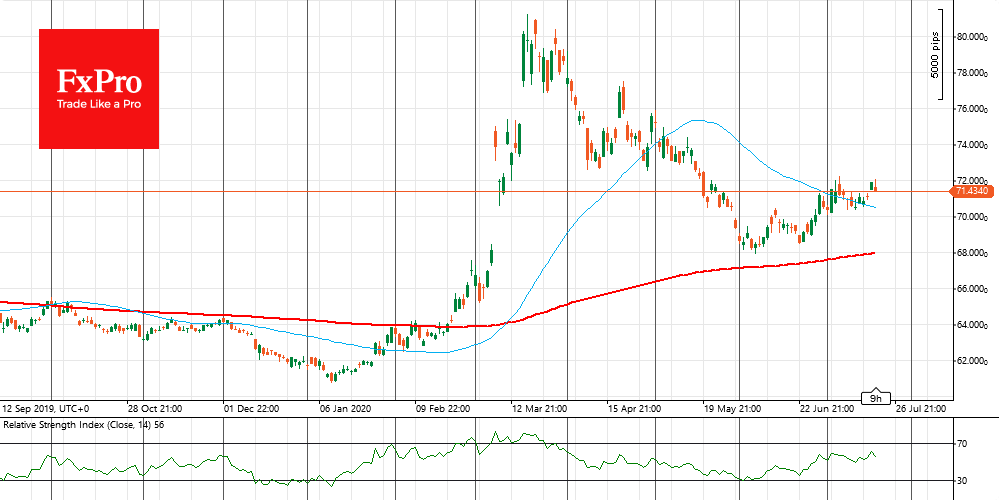Screen dimensions: 999x500
Task: Click the RSI 70 level label
Action: (962, 444)
